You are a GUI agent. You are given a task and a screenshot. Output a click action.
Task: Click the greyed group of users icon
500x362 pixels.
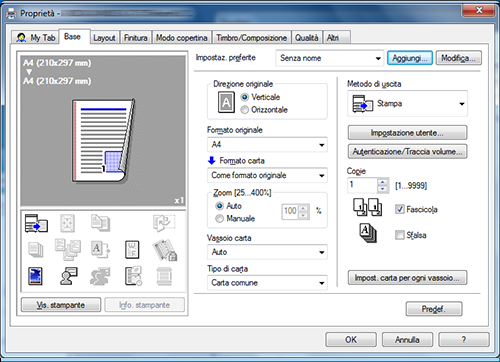(100, 276)
